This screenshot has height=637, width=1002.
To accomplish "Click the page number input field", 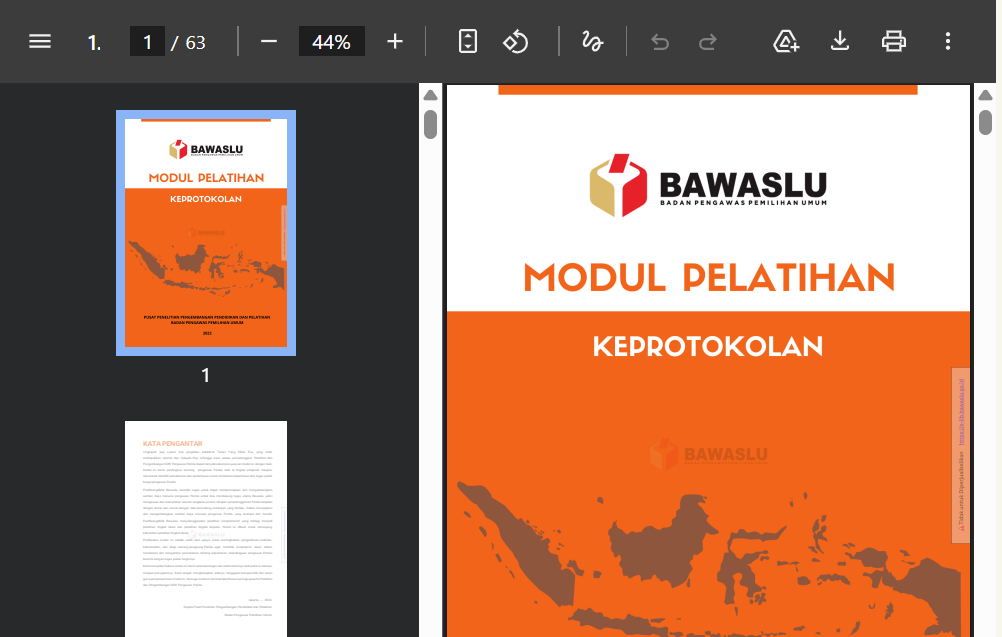I will point(148,42).
